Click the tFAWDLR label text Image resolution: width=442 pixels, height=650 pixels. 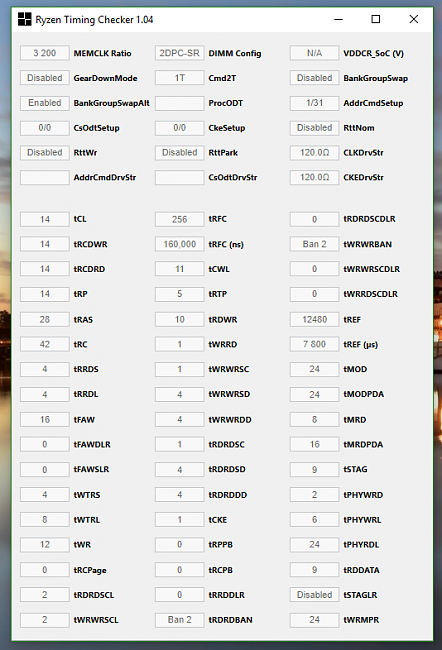[92, 445]
